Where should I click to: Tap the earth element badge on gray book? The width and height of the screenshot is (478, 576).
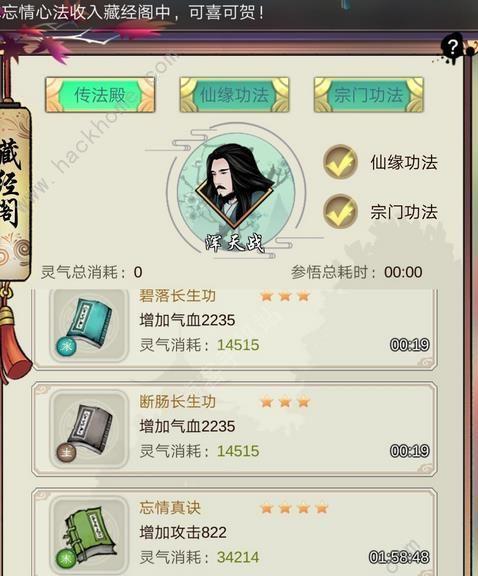(66, 452)
